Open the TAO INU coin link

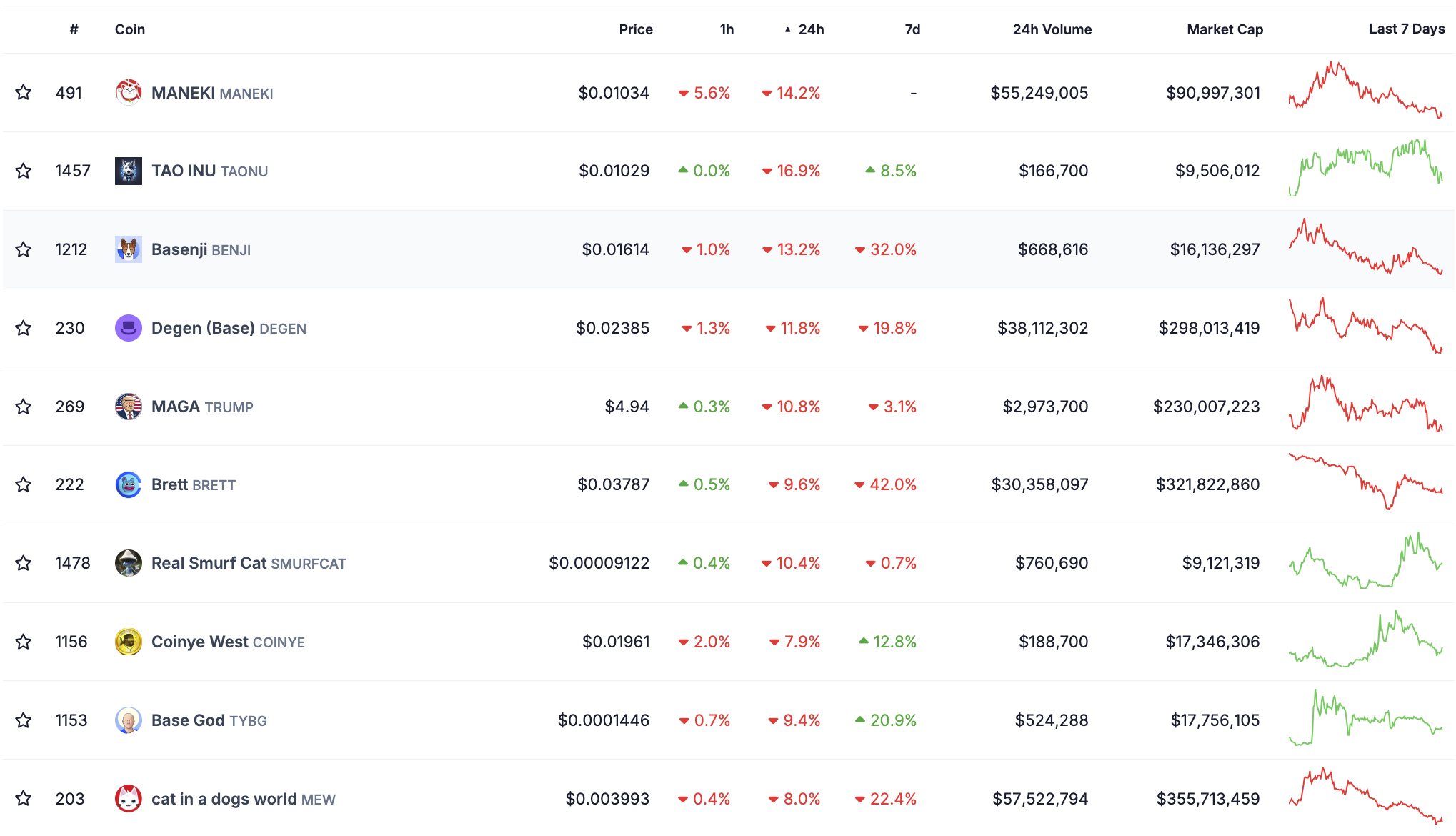point(209,171)
